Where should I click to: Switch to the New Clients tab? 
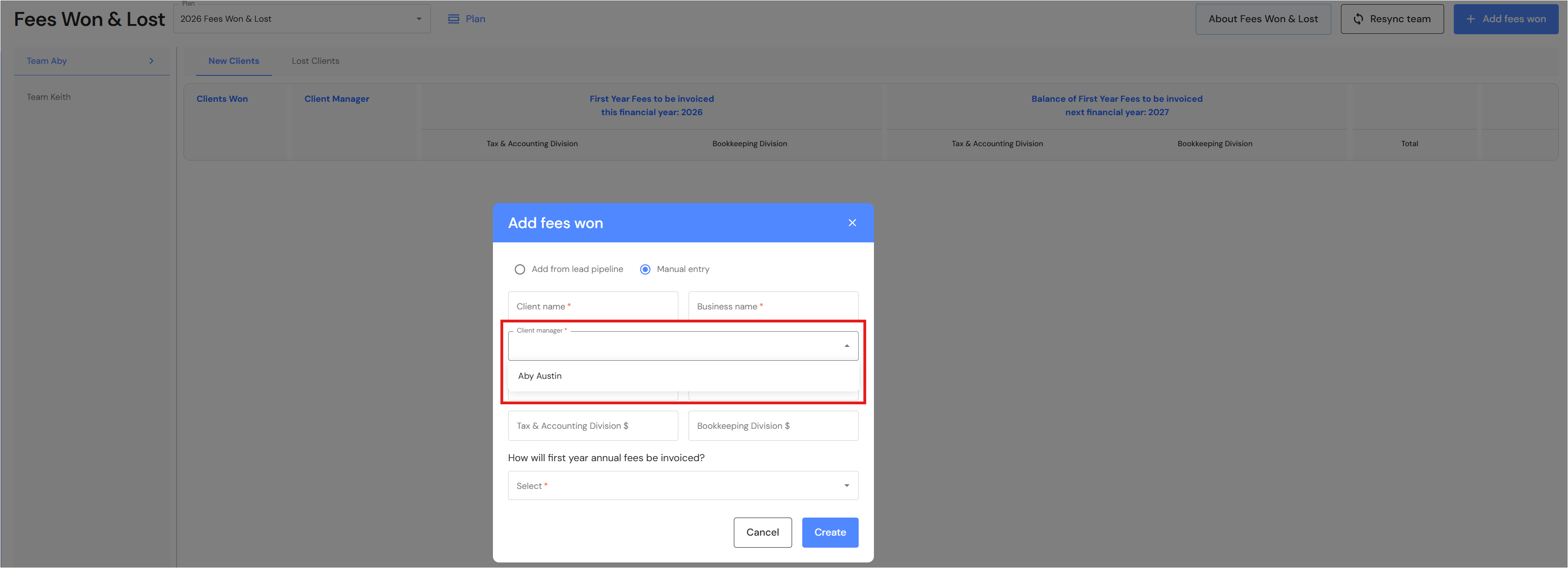tap(234, 61)
